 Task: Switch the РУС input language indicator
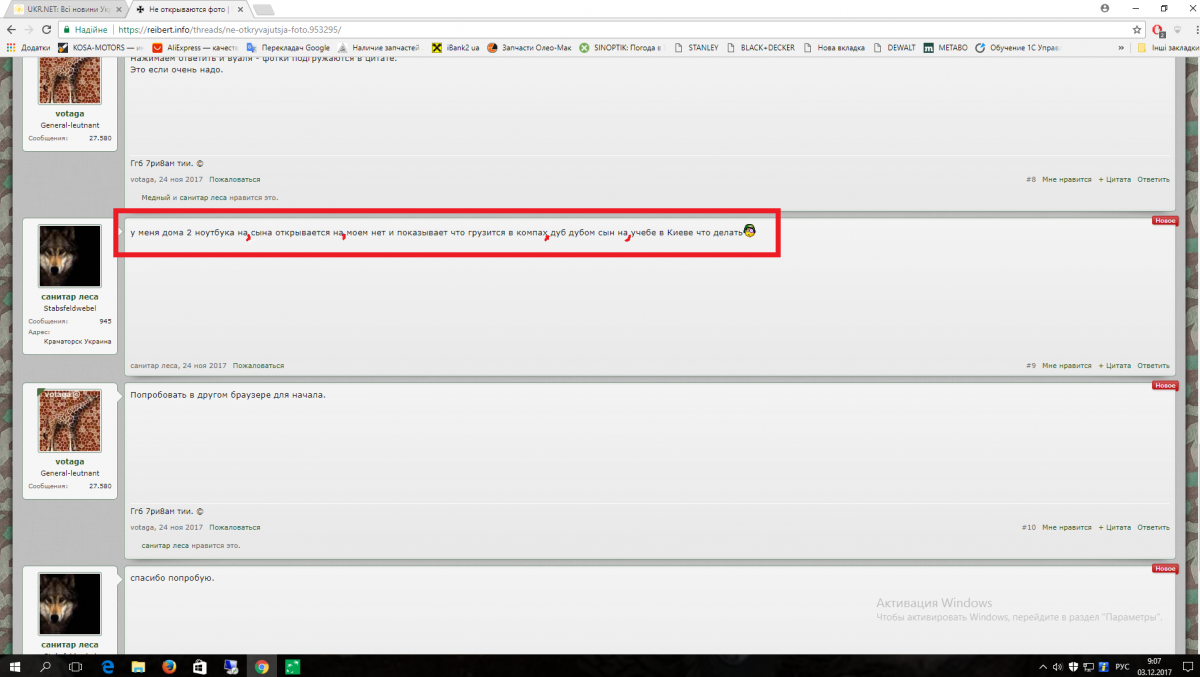pos(1122,666)
